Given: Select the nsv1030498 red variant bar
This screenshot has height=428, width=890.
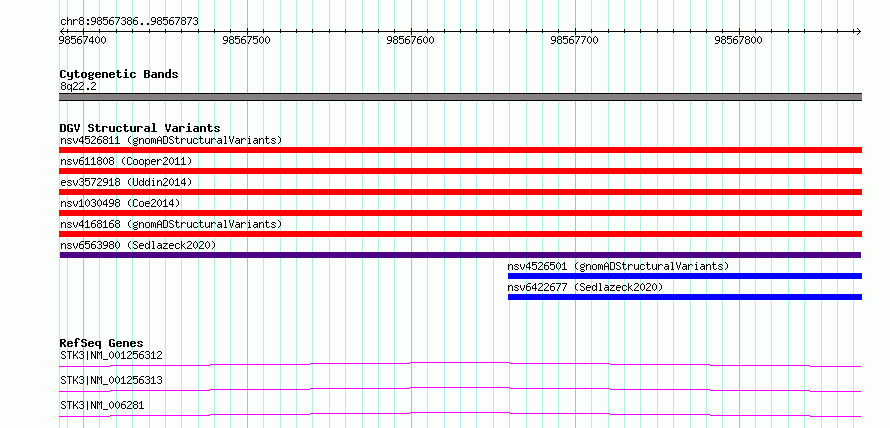Looking at the screenshot, I should (461, 213).
